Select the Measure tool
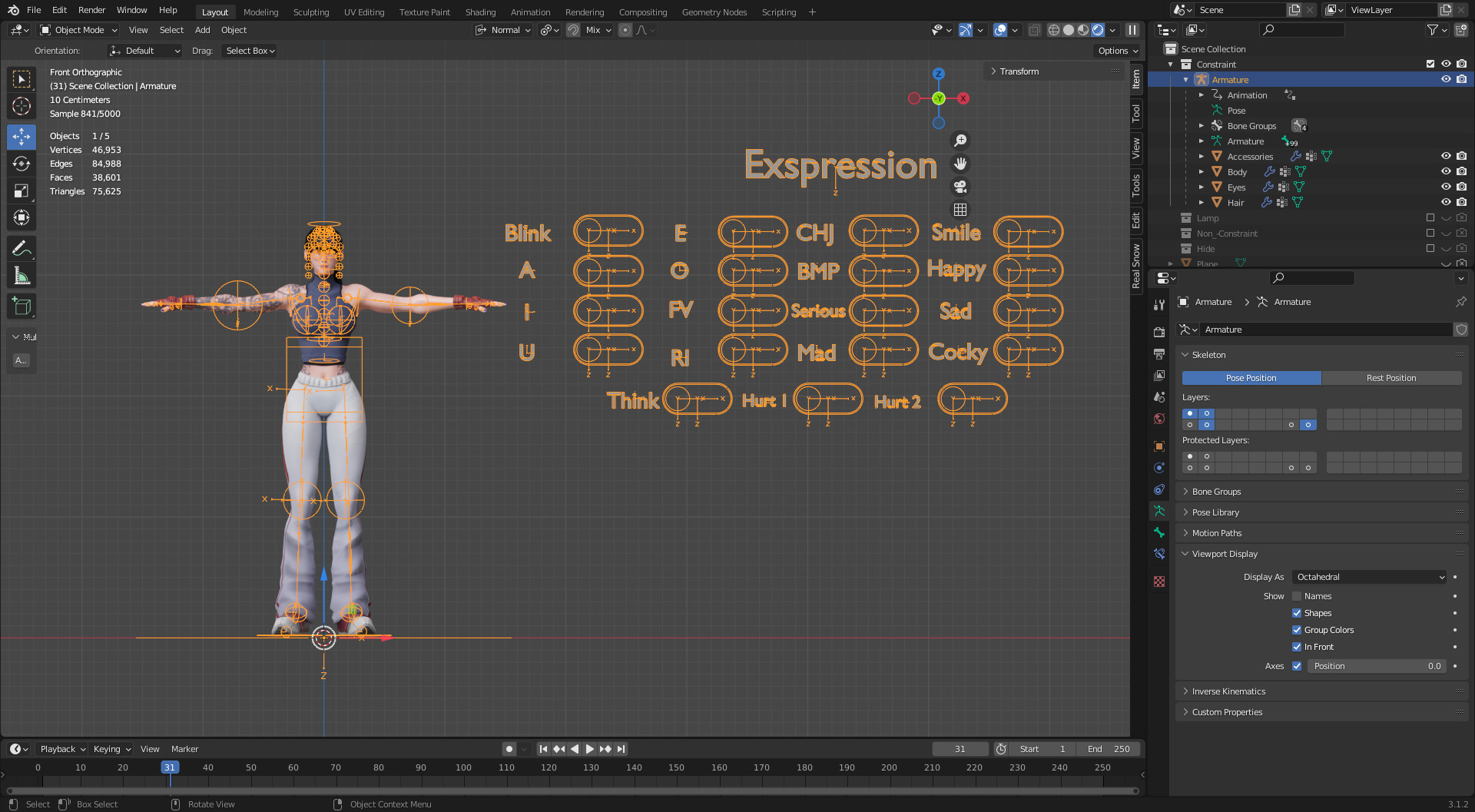 [x=22, y=276]
